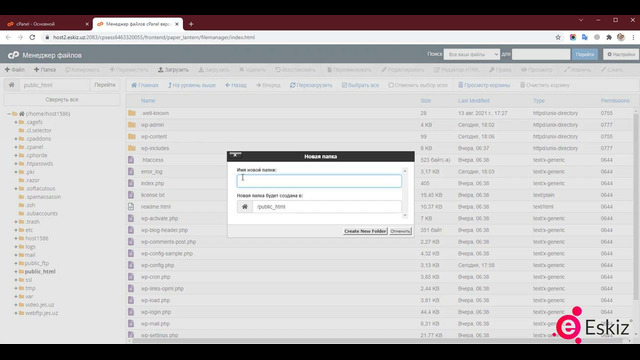Select the wp-login.php file row
The height and width of the screenshot is (360, 640).
380,312
